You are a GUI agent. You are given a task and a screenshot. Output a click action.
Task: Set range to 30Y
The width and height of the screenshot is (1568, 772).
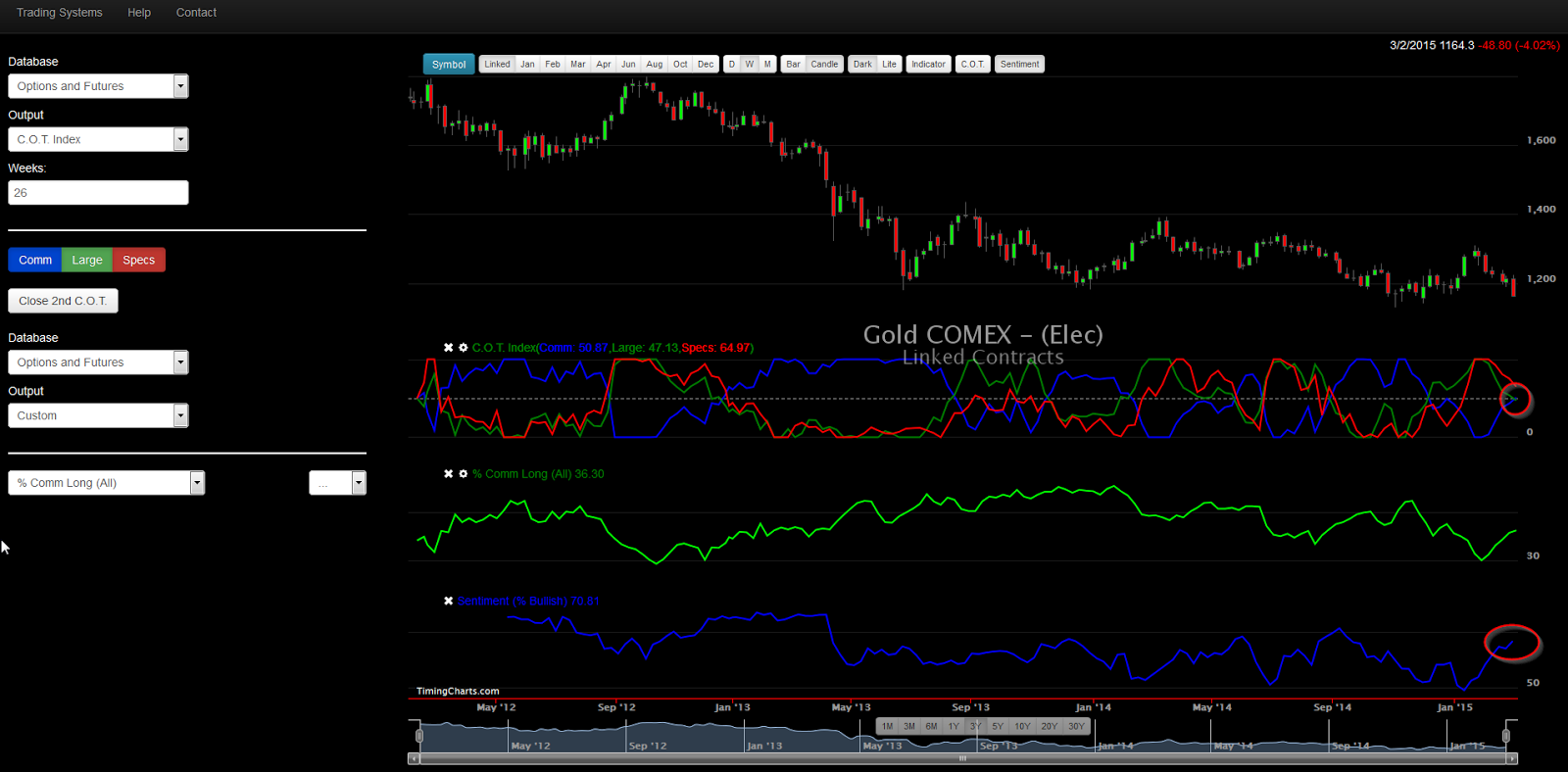coord(1076,726)
